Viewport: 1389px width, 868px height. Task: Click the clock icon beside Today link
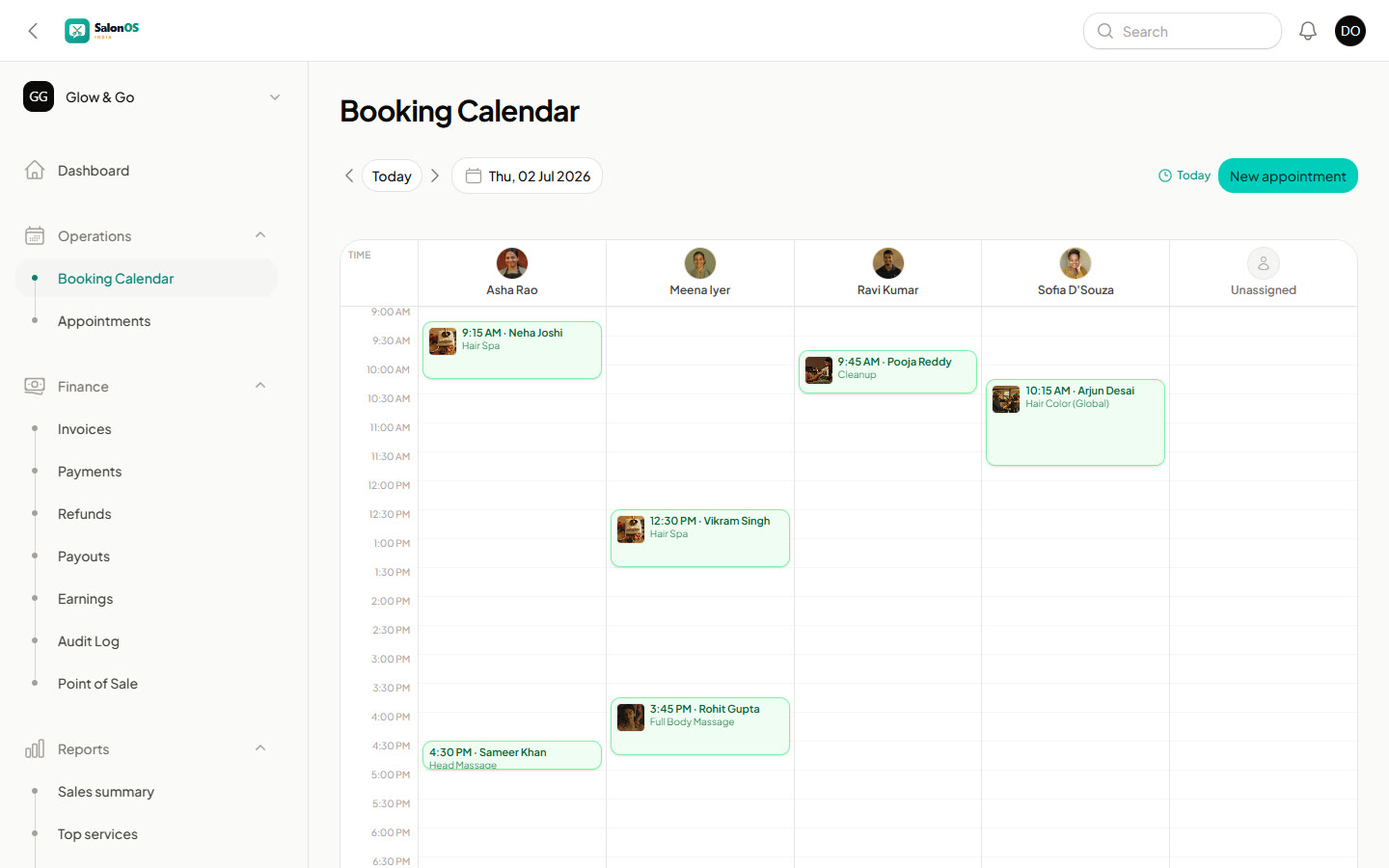[1165, 176]
